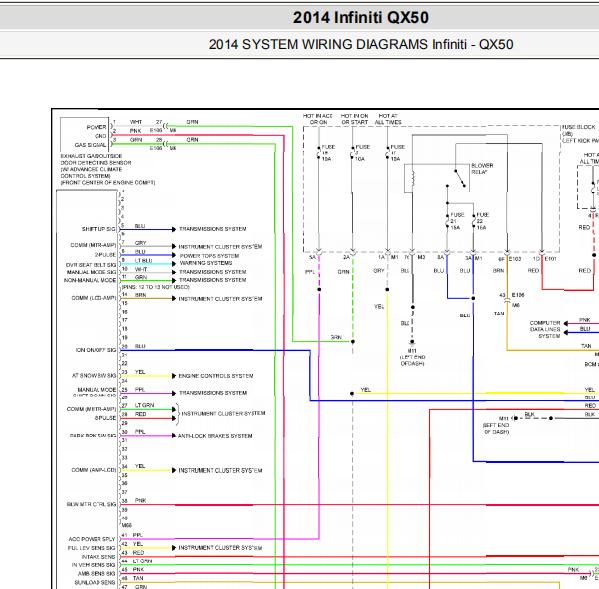Click the "SUNLOAD SENS" label
The image size is (599, 589).
(94, 582)
